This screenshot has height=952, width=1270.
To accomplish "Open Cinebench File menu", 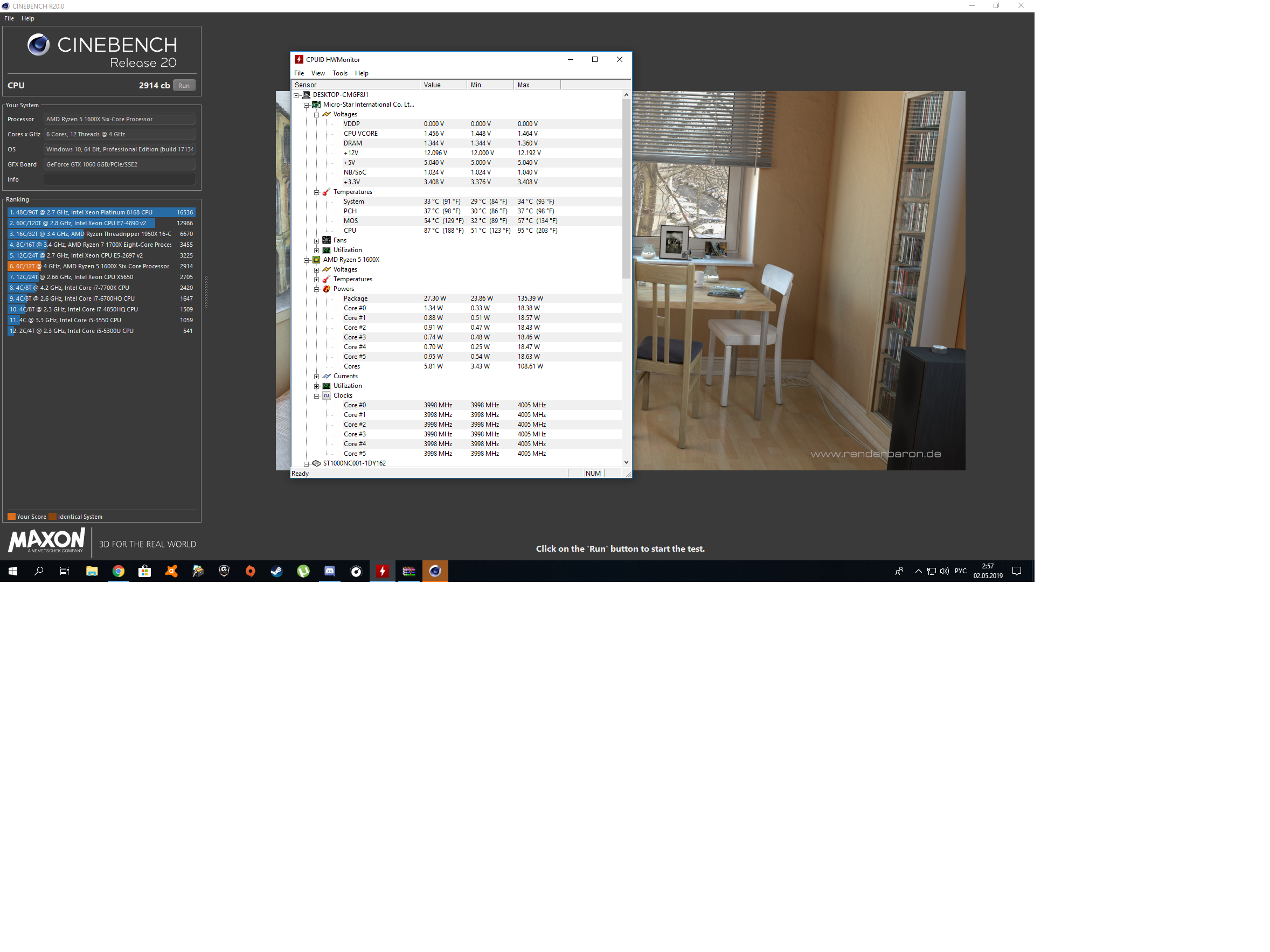I will click(x=9, y=18).
